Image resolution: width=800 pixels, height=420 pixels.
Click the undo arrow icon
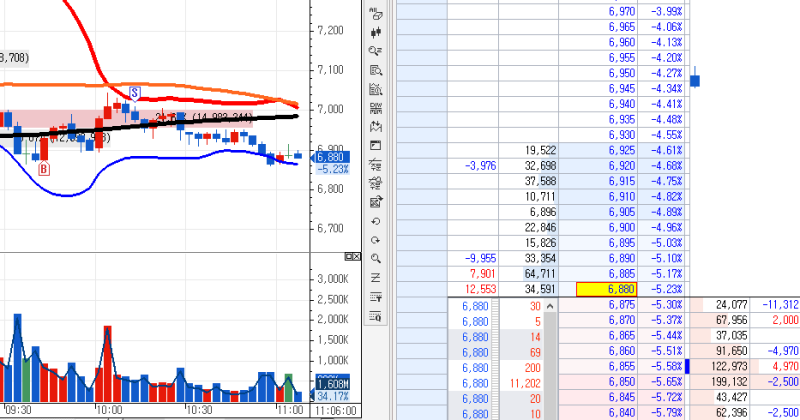(x=376, y=221)
